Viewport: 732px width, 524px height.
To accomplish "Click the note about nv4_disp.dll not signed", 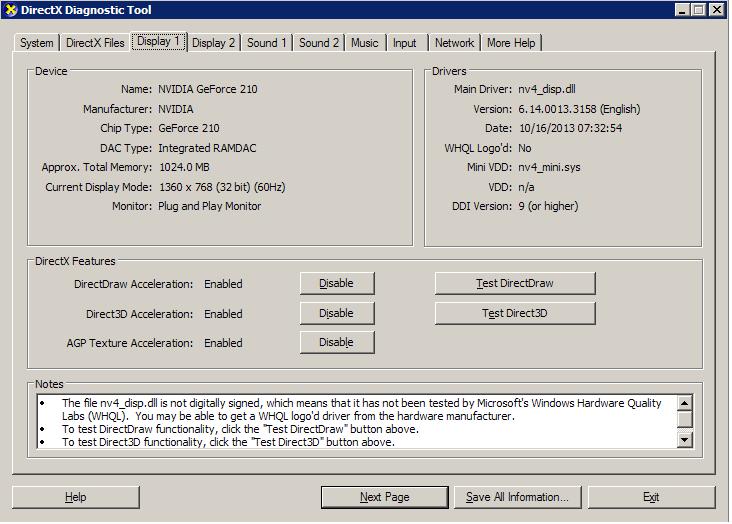I will 362,410.
